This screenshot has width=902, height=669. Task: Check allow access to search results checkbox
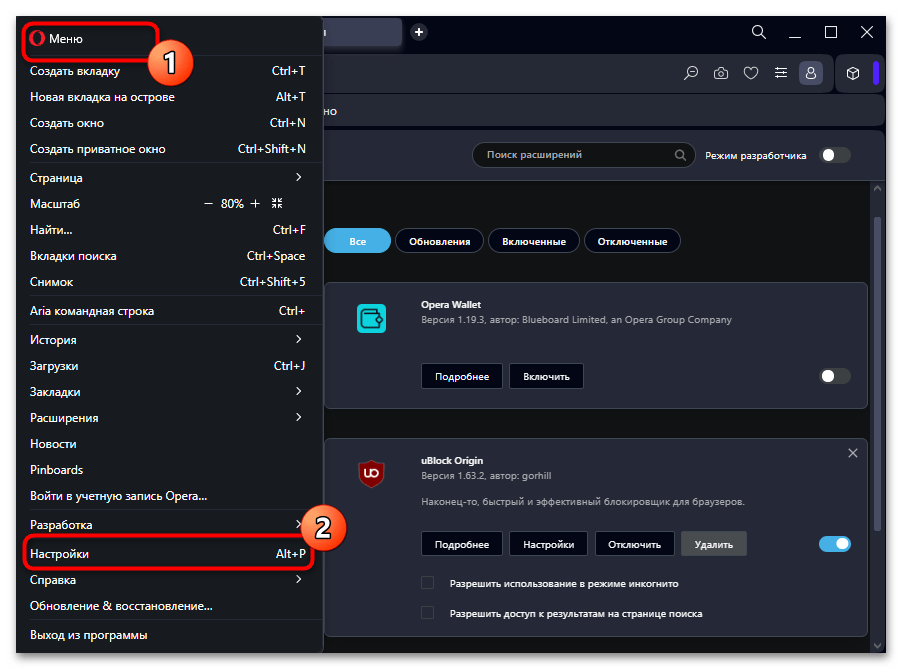(x=427, y=613)
